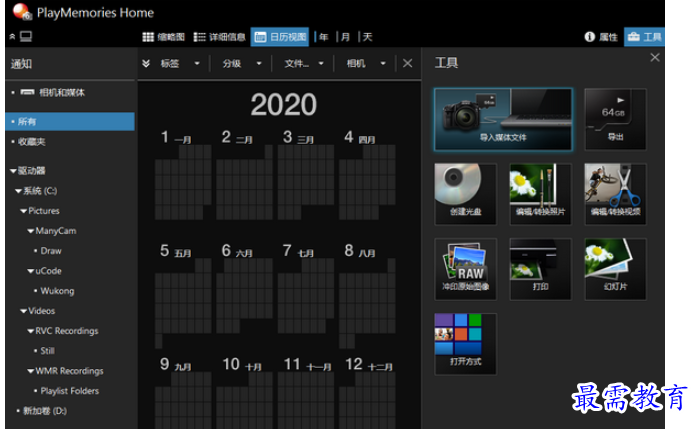
Task: Open the Import Media Files tool
Action: 503,119
